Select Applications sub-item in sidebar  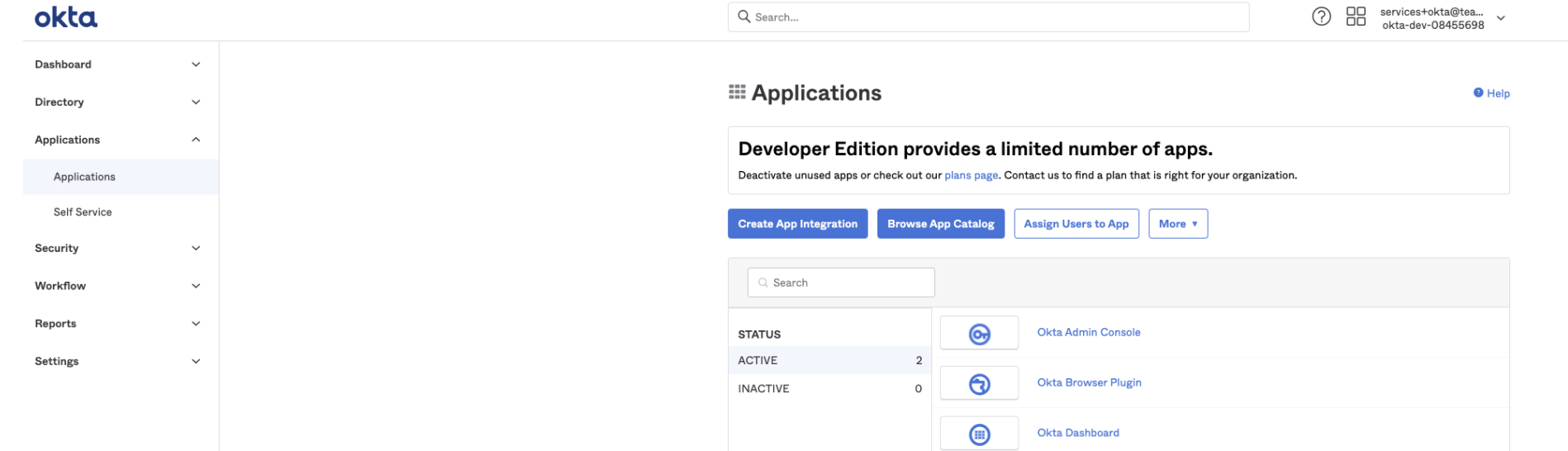tap(121, 177)
